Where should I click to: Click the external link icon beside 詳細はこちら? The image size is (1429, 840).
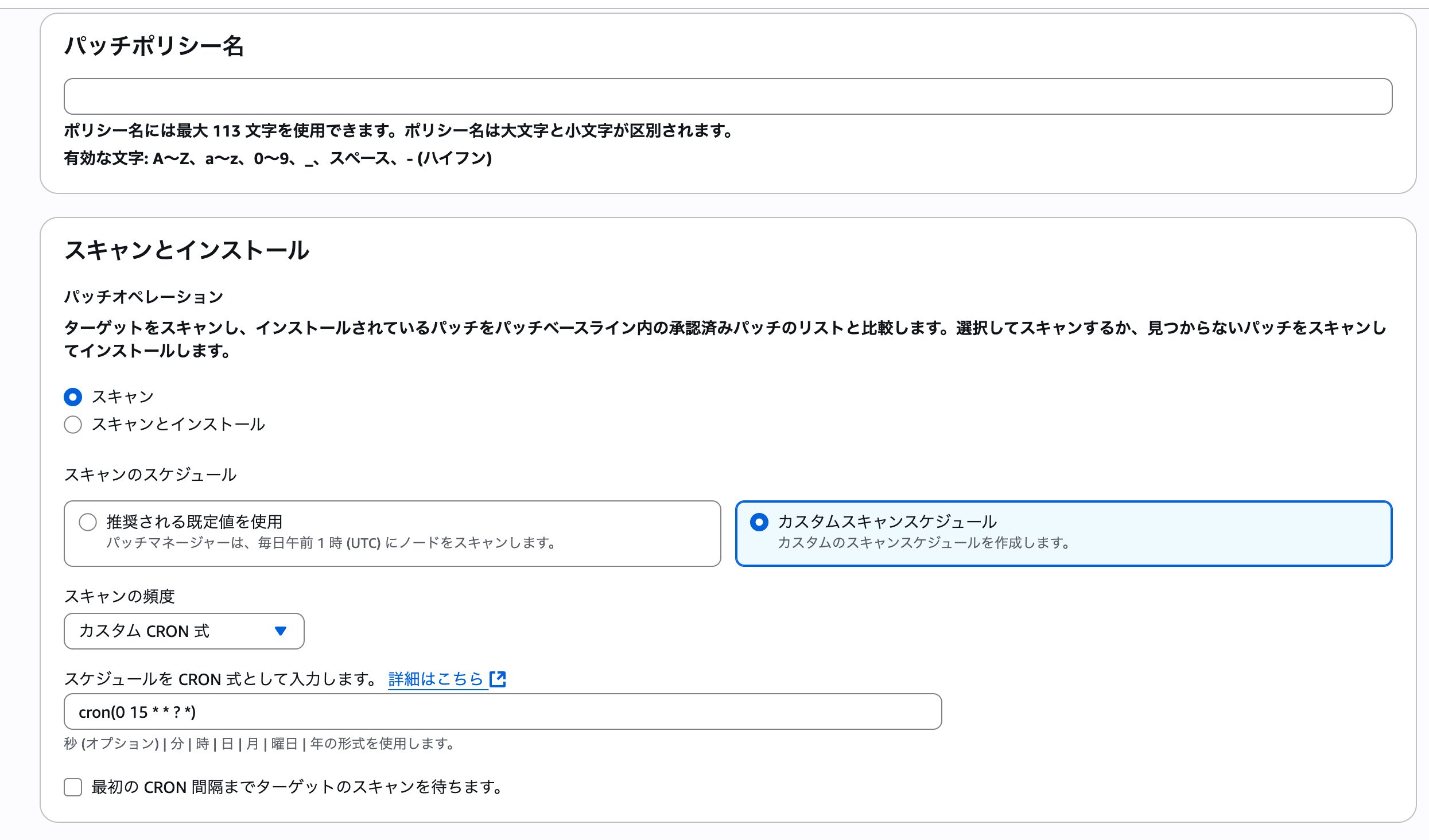(498, 679)
